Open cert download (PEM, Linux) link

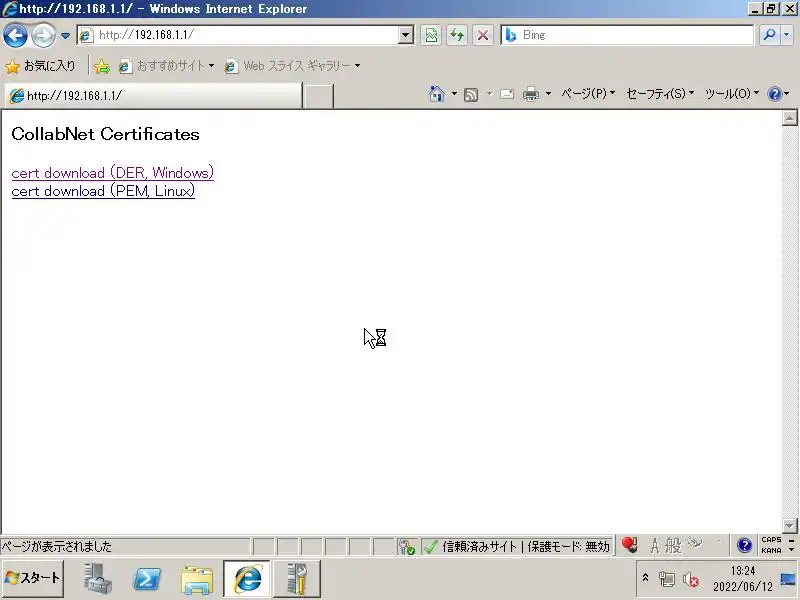coord(103,191)
